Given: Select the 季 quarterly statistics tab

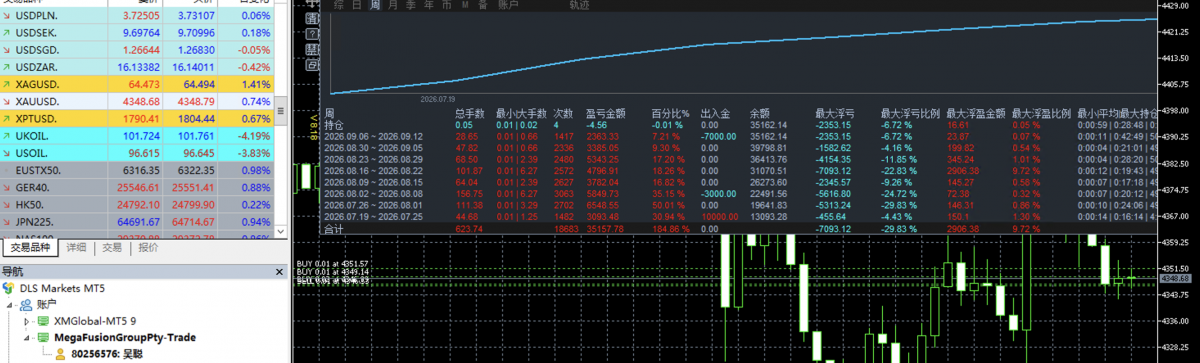Looking at the screenshot, I should pos(411,5).
